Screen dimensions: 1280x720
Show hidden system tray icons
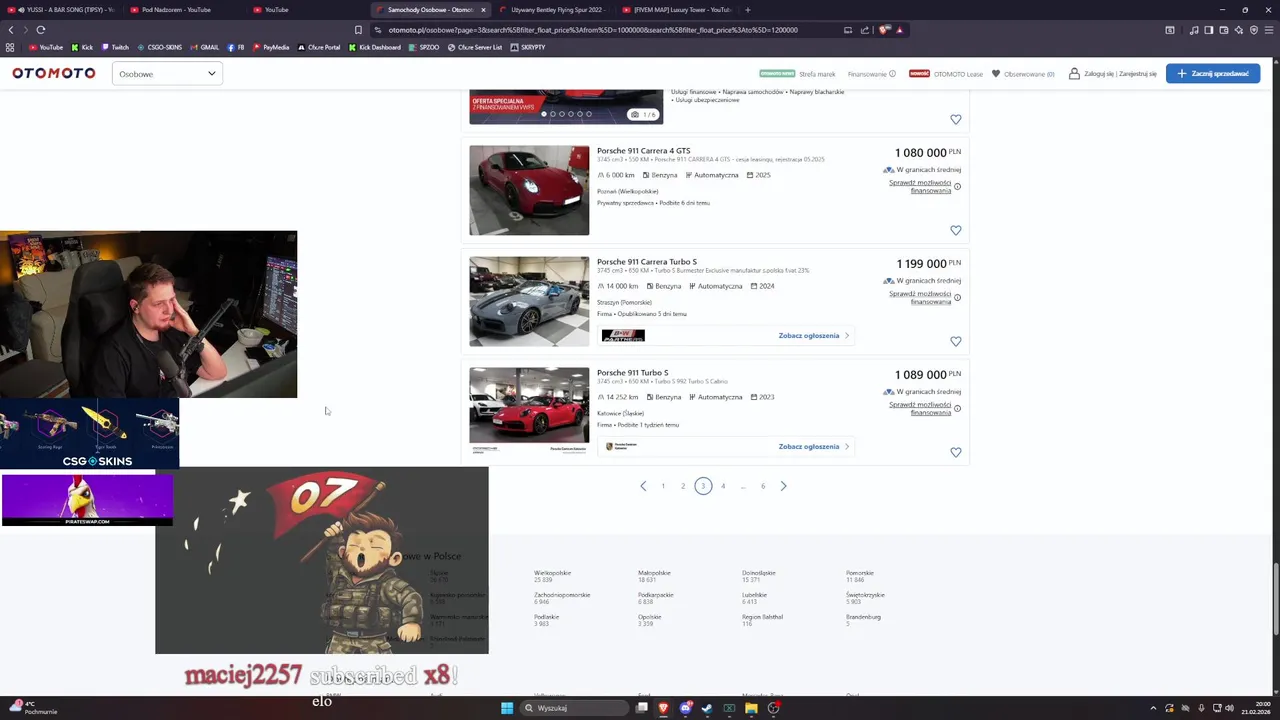[1153, 708]
